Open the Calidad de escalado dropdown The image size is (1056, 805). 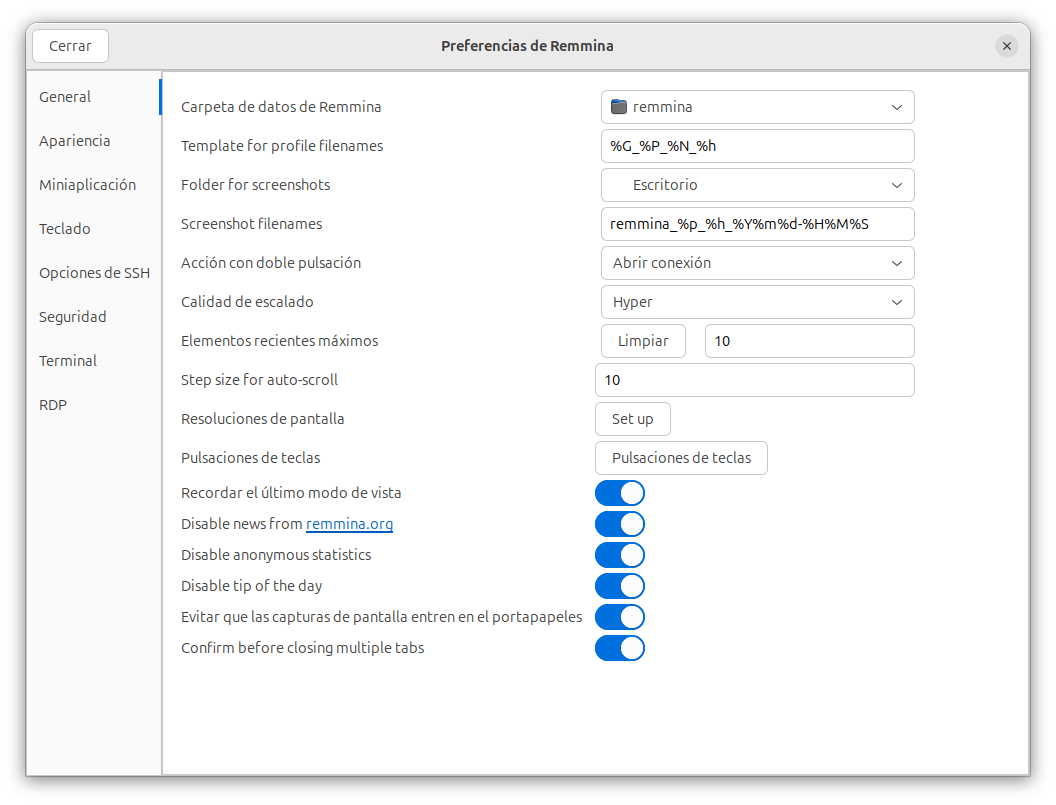point(757,302)
